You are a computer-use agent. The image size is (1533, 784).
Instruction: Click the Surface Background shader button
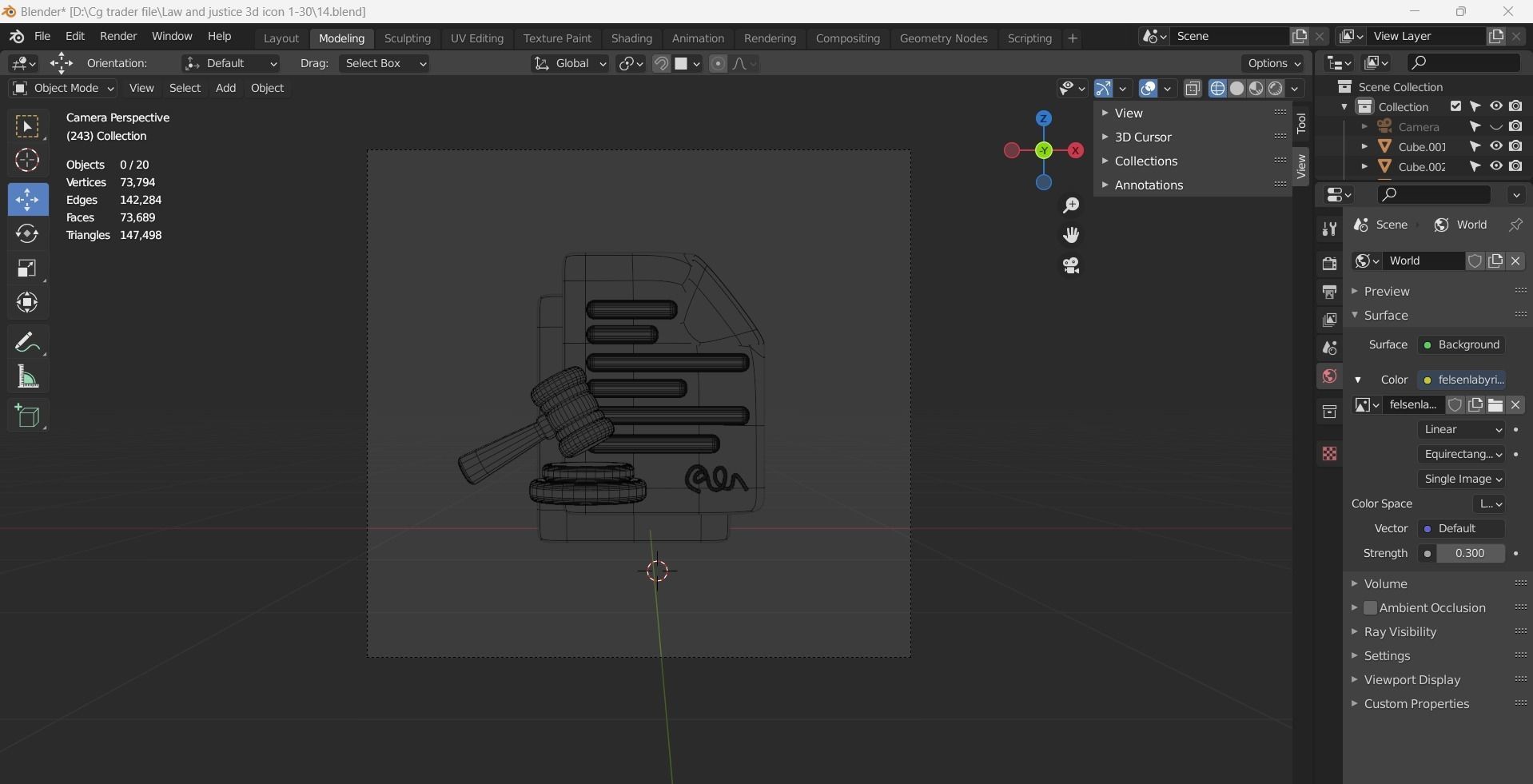coord(1461,345)
